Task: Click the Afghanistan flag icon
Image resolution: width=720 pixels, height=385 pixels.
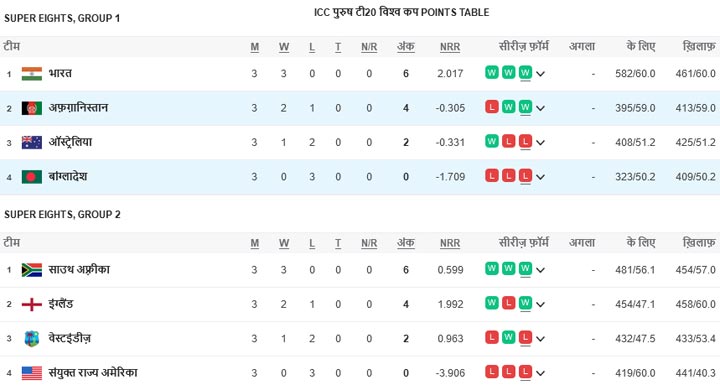Action: click(32, 108)
